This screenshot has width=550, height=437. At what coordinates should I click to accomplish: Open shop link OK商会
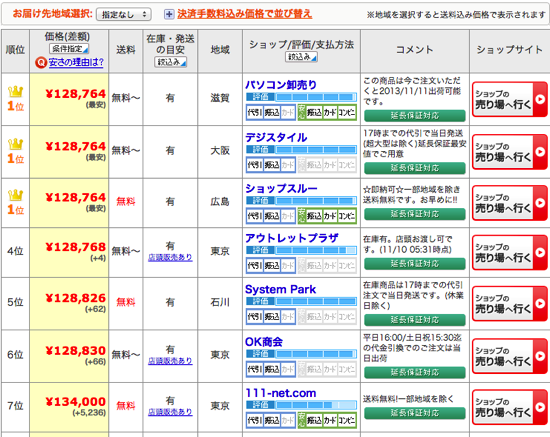[264, 342]
